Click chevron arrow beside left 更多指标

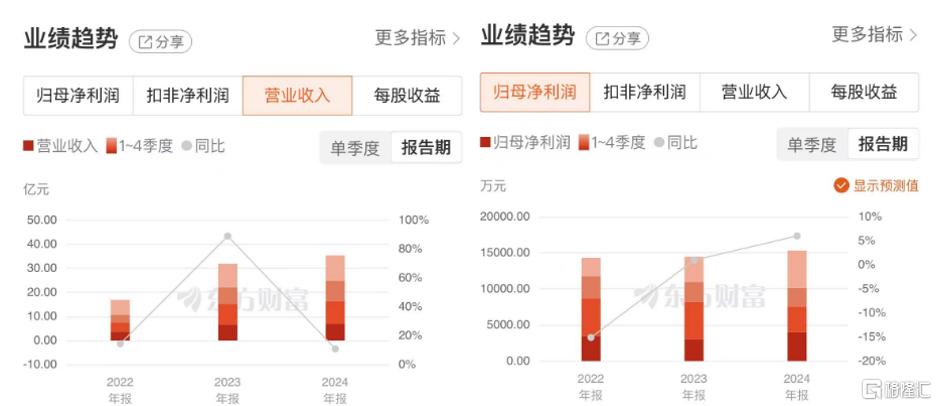pyautogui.click(x=456, y=38)
